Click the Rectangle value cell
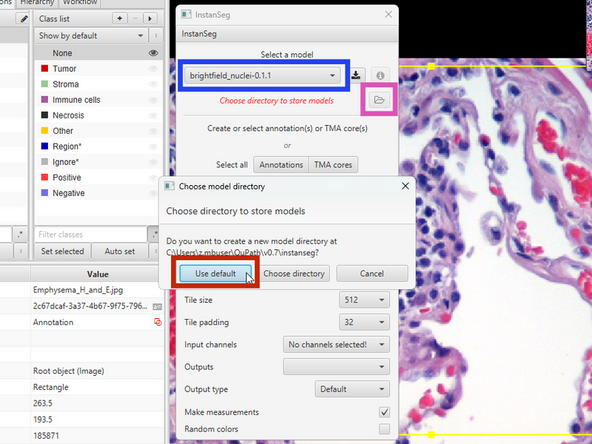The image size is (592, 444). pos(97,387)
